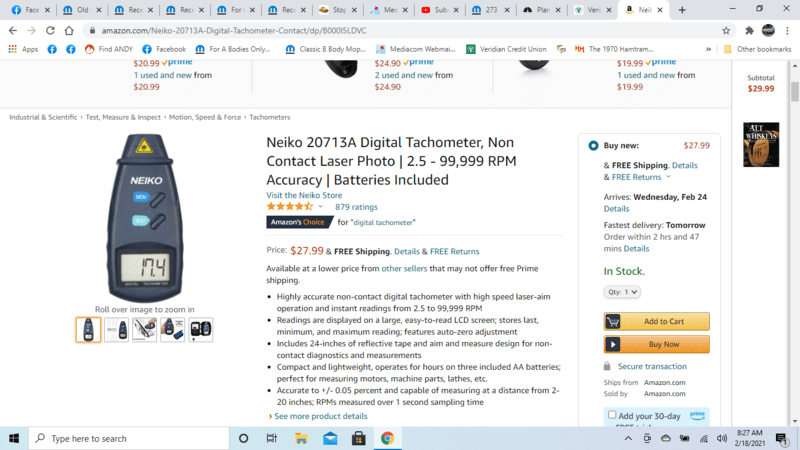Click the Buy Now button

coord(656,344)
